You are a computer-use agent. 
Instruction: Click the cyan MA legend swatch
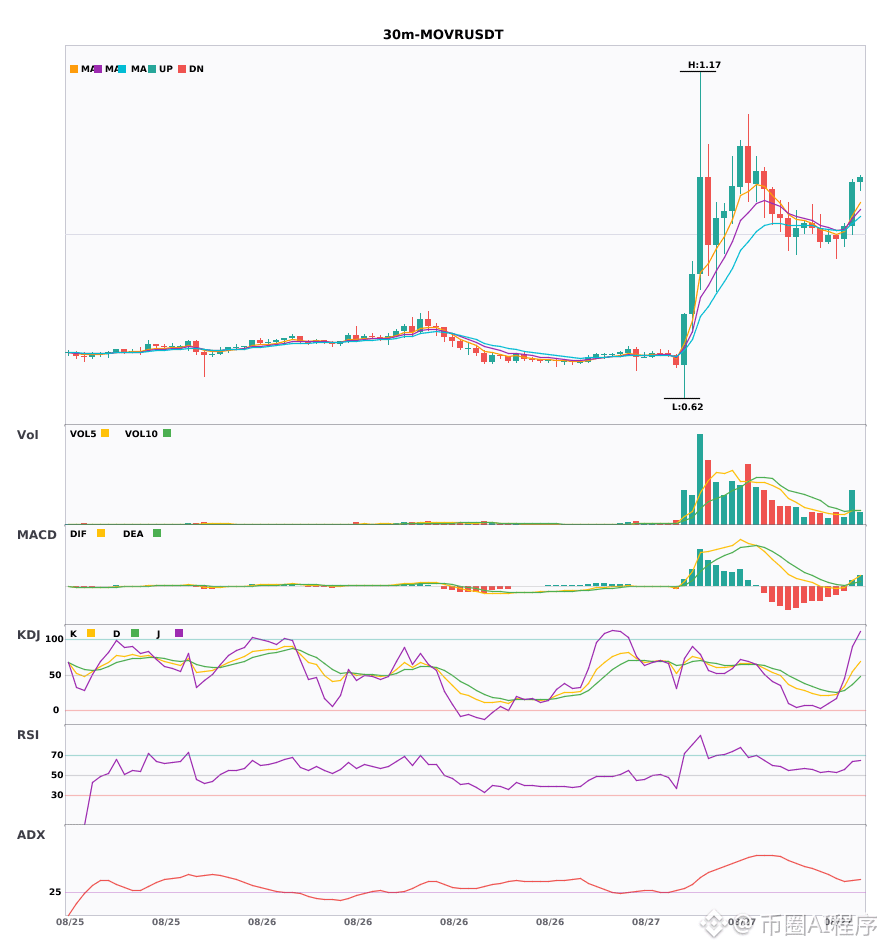(x=122, y=69)
